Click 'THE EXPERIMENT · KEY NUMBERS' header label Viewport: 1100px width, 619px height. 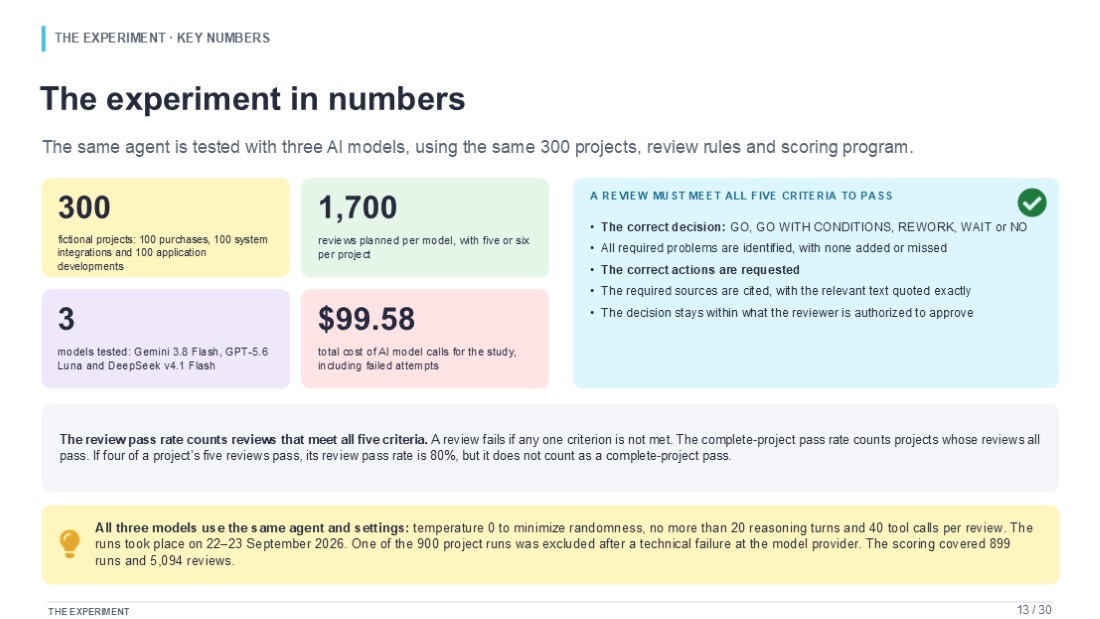(162, 38)
